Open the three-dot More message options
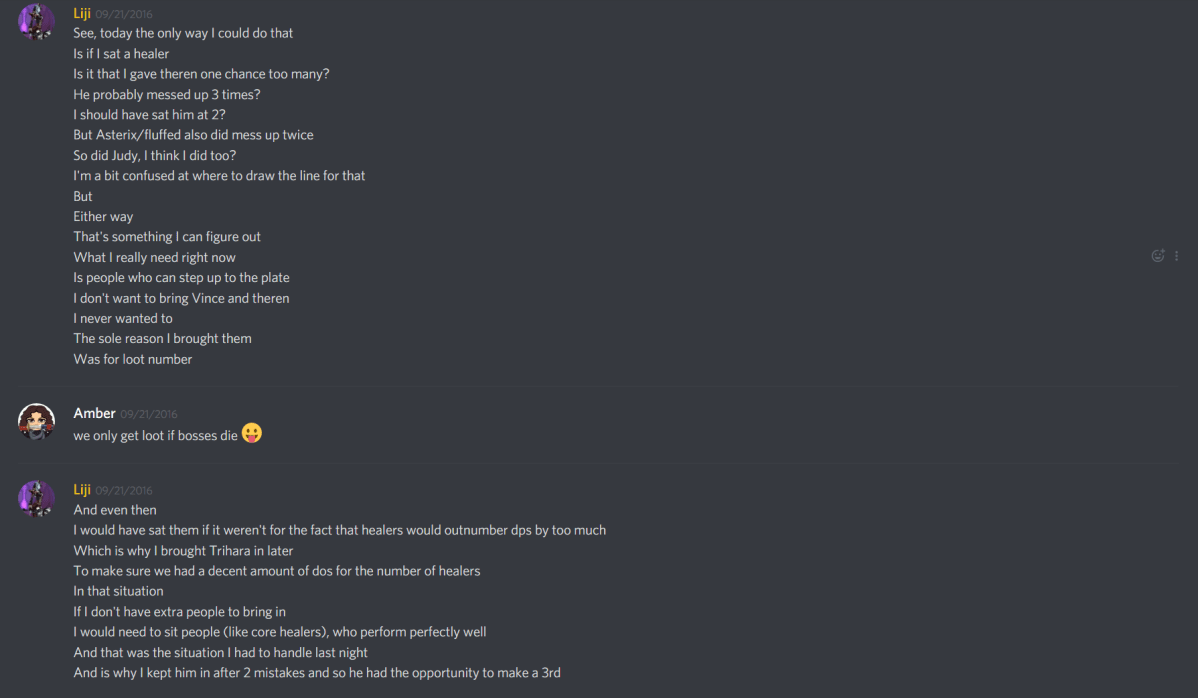The width and height of the screenshot is (1198, 698). pos(1176,255)
